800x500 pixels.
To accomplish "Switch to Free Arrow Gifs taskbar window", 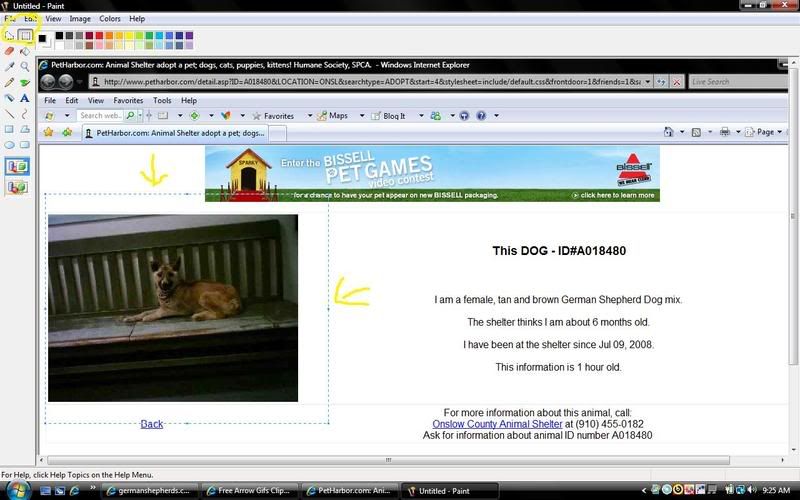I will point(249,491).
